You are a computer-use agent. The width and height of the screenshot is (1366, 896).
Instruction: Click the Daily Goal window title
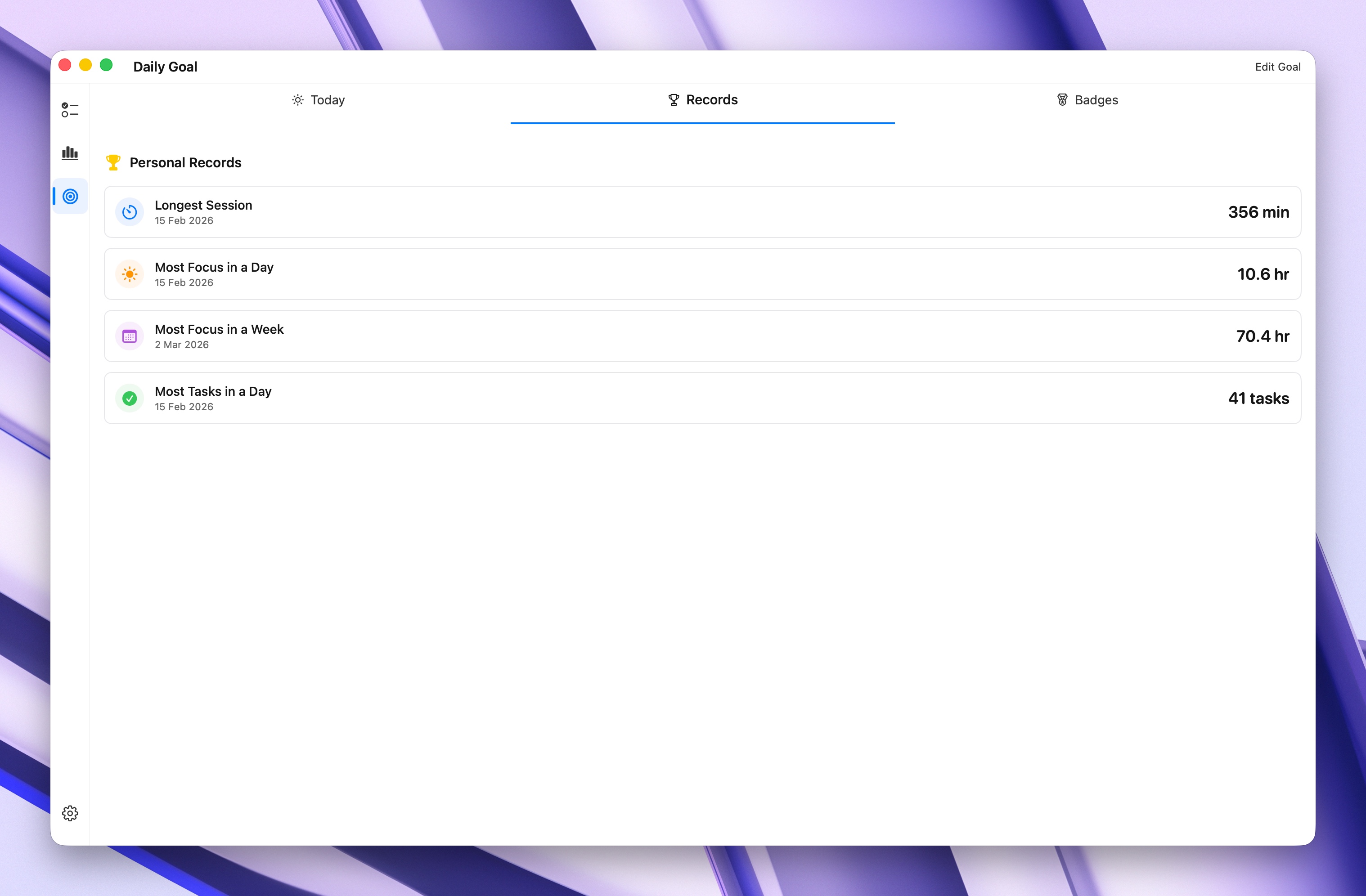(x=165, y=67)
